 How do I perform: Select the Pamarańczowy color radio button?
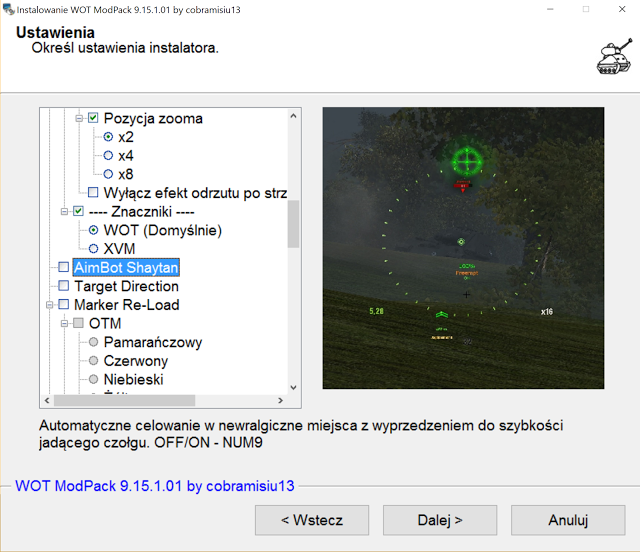click(93, 342)
